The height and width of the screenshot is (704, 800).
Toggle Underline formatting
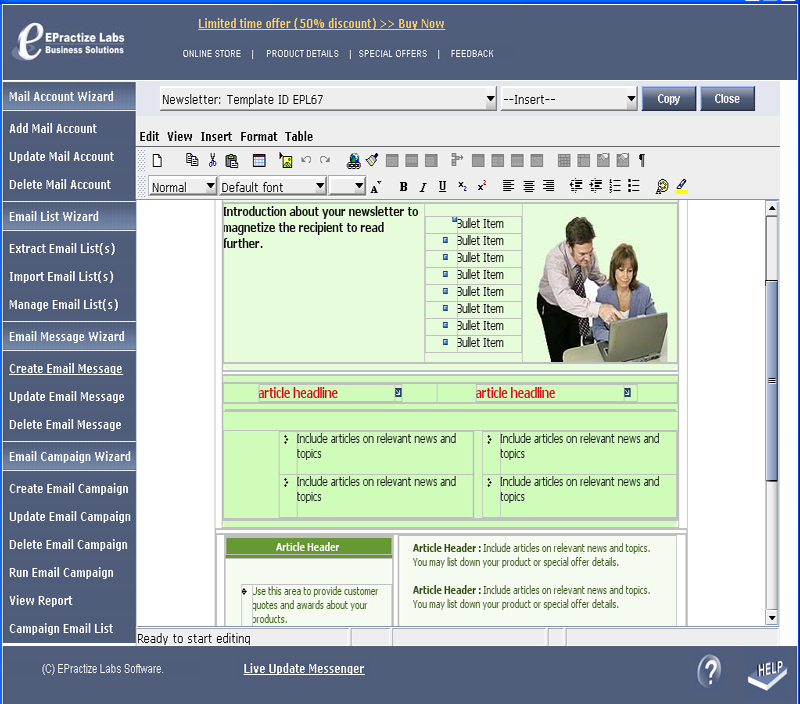pos(442,187)
